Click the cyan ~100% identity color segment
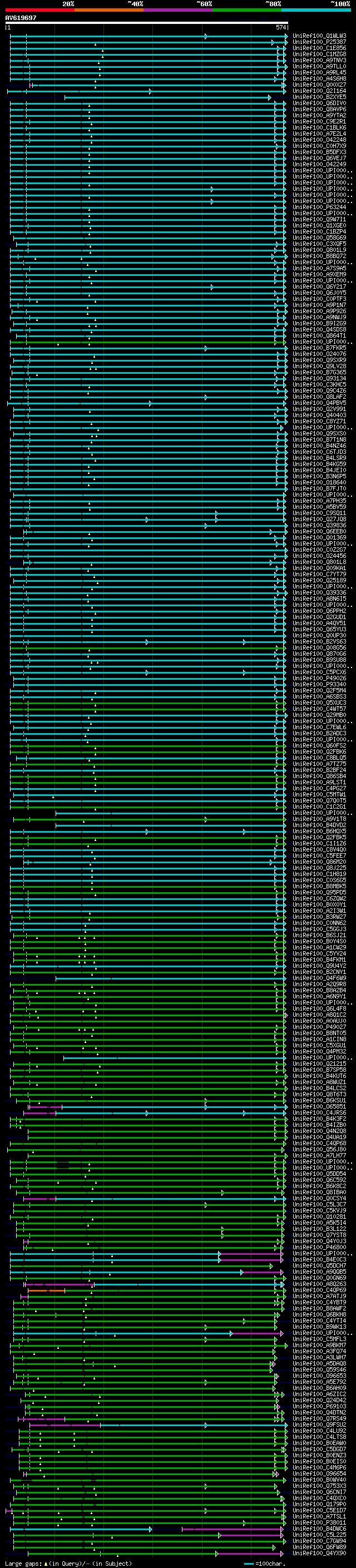The height and width of the screenshot is (1568, 356). [x=316, y=10]
